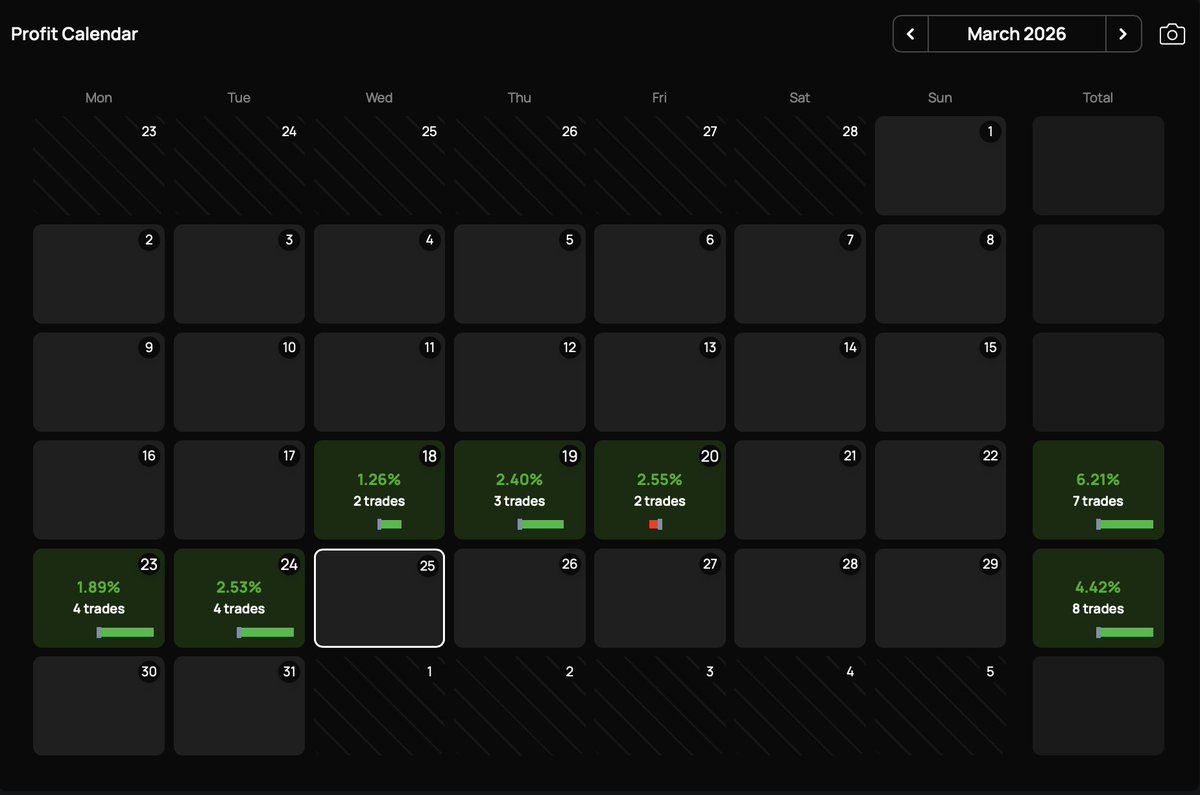Viewport: 1200px width, 795px height.
Task: Click the 6.21% weekly total value
Action: (1098, 480)
